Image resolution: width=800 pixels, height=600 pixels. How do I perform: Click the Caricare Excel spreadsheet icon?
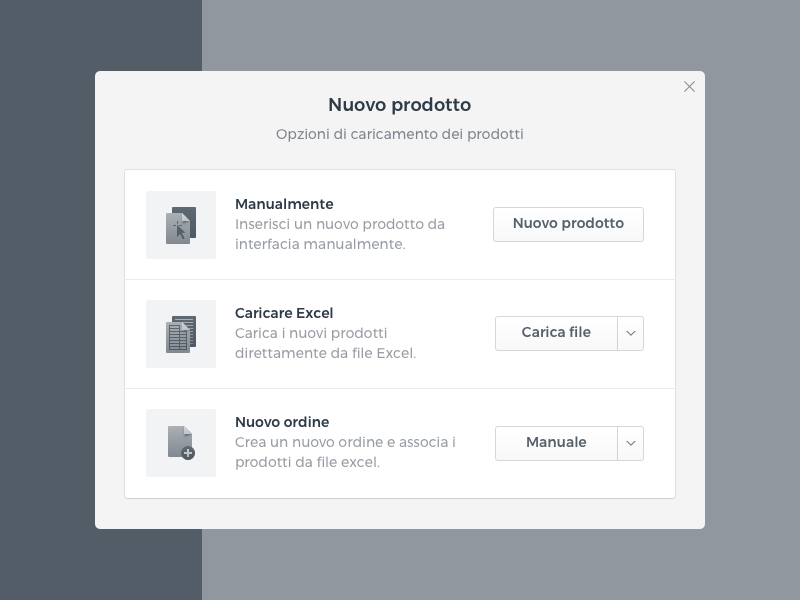[x=181, y=334]
